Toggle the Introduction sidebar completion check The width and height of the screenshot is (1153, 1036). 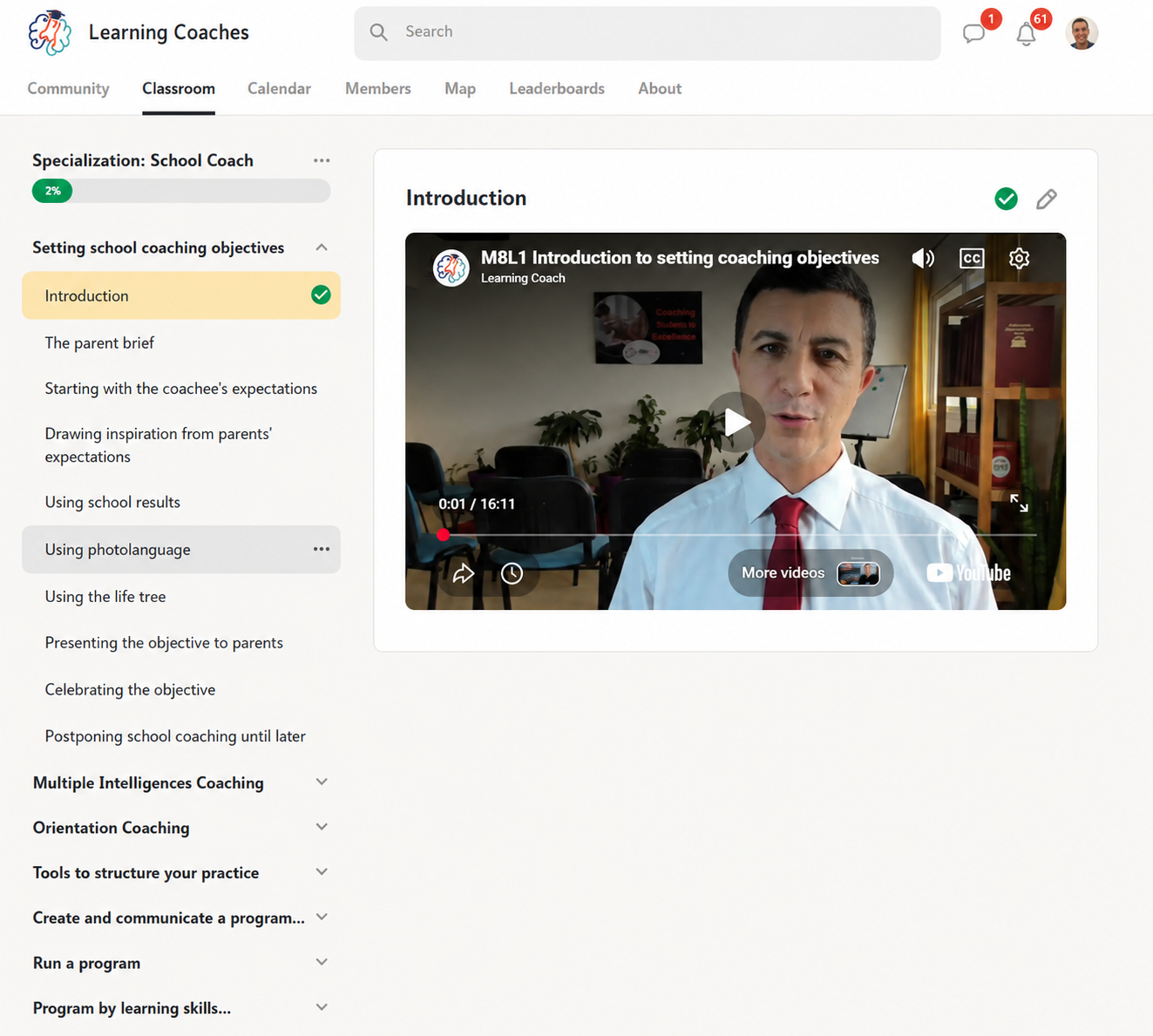321,295
